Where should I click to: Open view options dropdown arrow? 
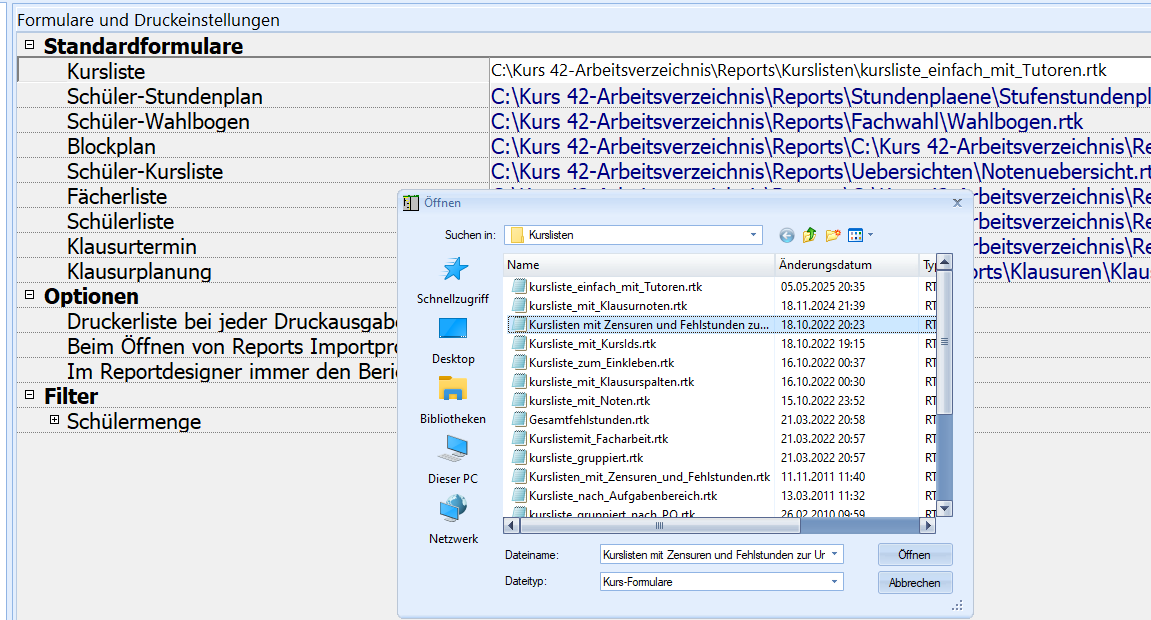click(x=871, y=236)
